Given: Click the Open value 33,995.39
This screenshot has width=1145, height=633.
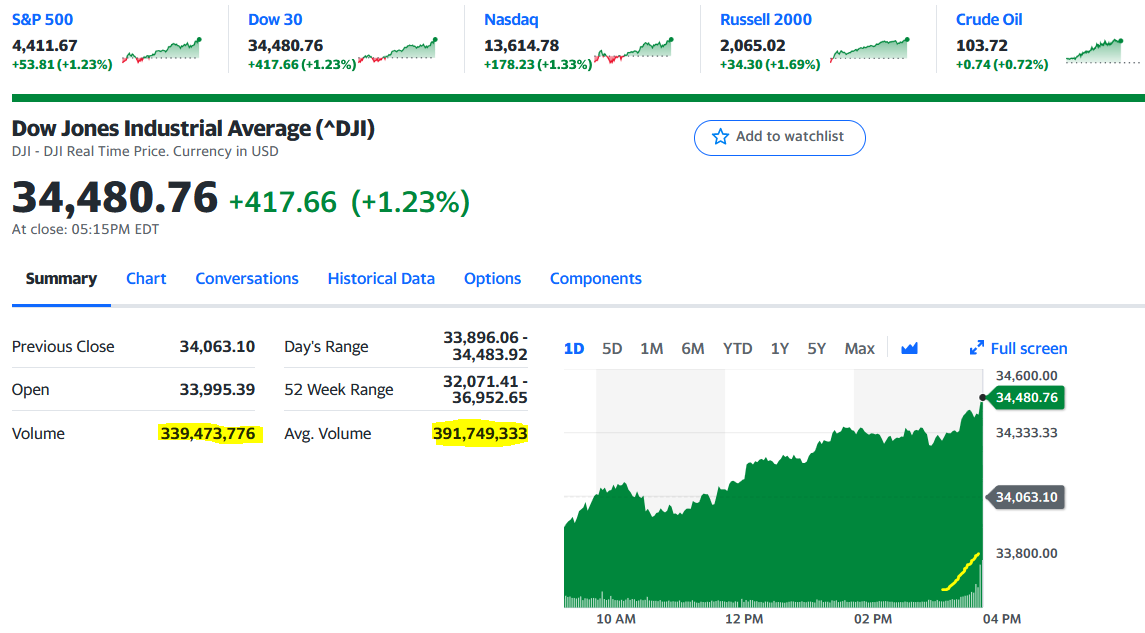Looking at the screenshot, I should [218, 389].
